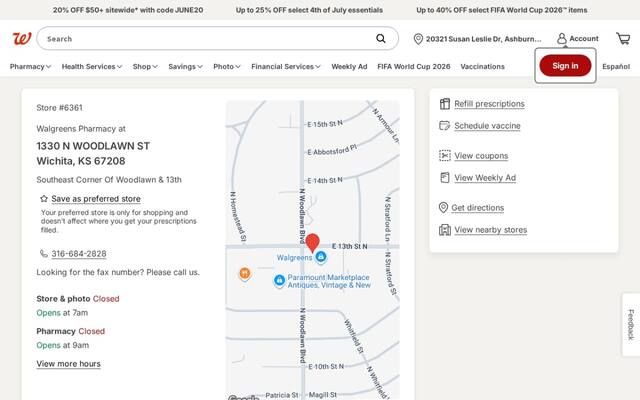Screen dimensions: 640x400
Task: Click the Walgreens label on the map
Action: coord(294,258)
